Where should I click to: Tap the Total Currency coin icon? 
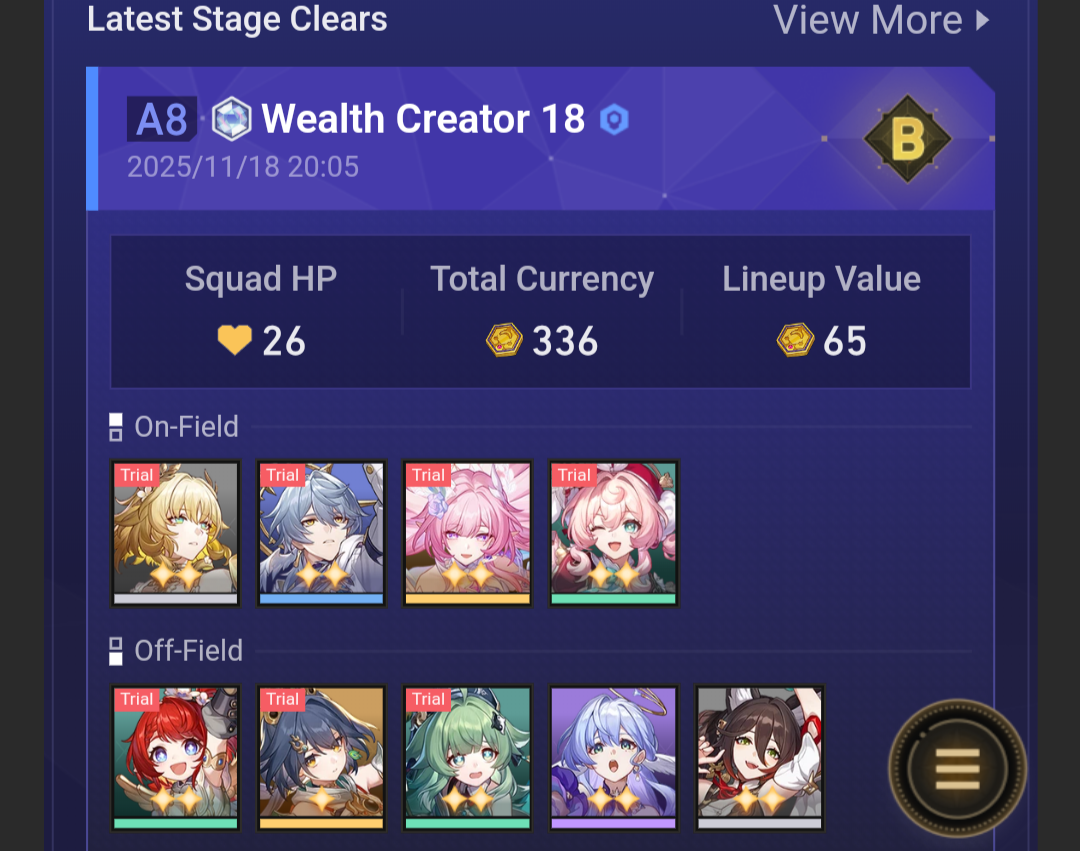(x=504, y=340)
